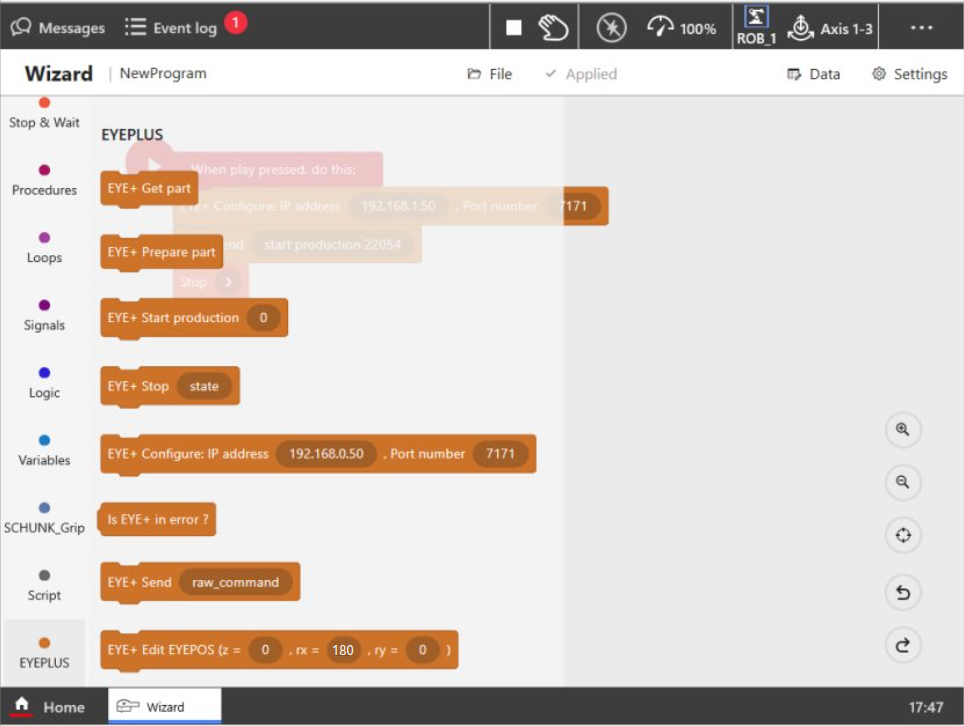964x726 pixels.
Task: Open the robot speed gauge at 100%
Action: click(682, 26)
